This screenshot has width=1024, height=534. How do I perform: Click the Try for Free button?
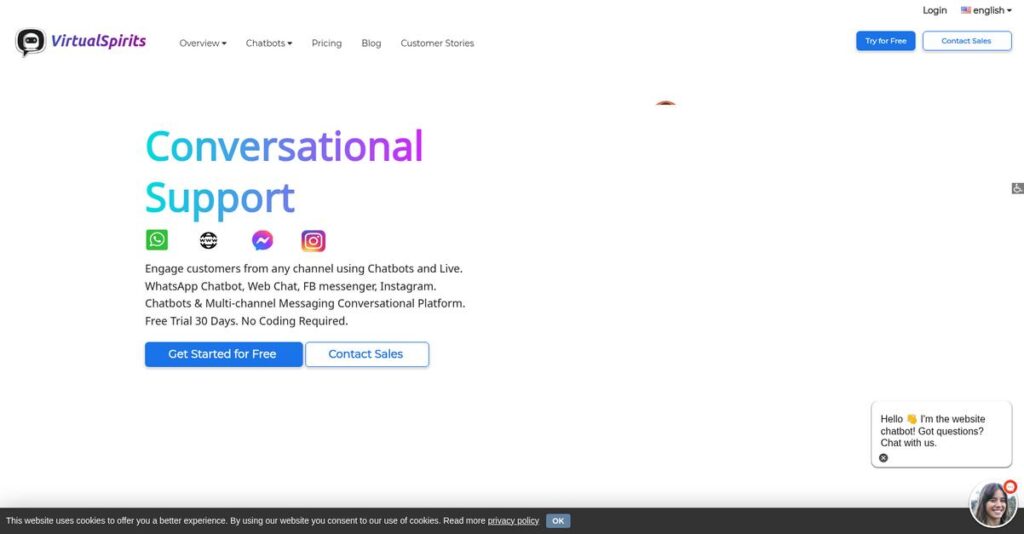(x=886, y=40)
